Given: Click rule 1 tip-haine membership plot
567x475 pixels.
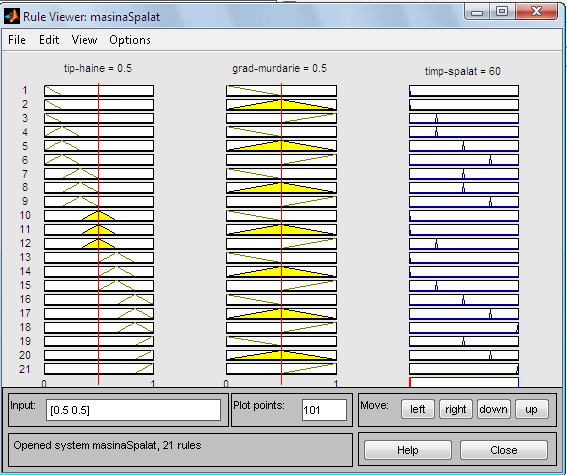Looking at the screenshot, I should (99, 91).
